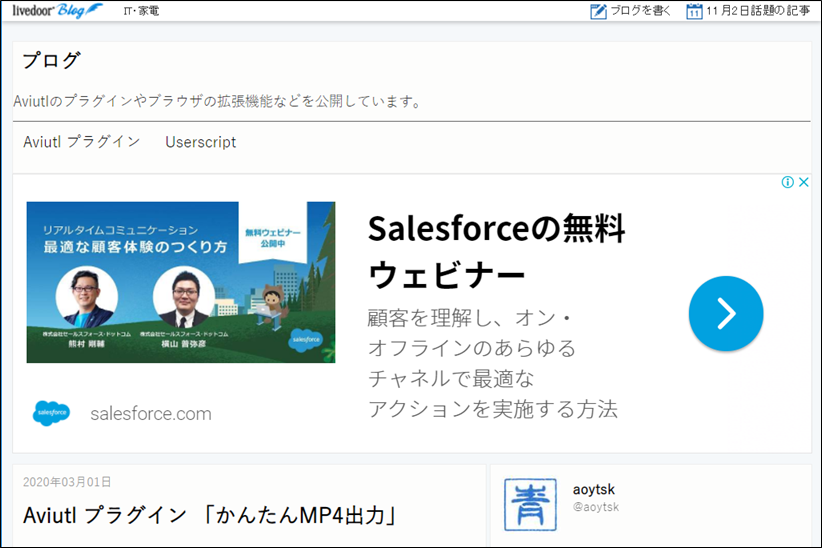Open the 11月2日話題の記事 link
The width and height of the screenshot is (822, 548).
(x=758, y=11)
